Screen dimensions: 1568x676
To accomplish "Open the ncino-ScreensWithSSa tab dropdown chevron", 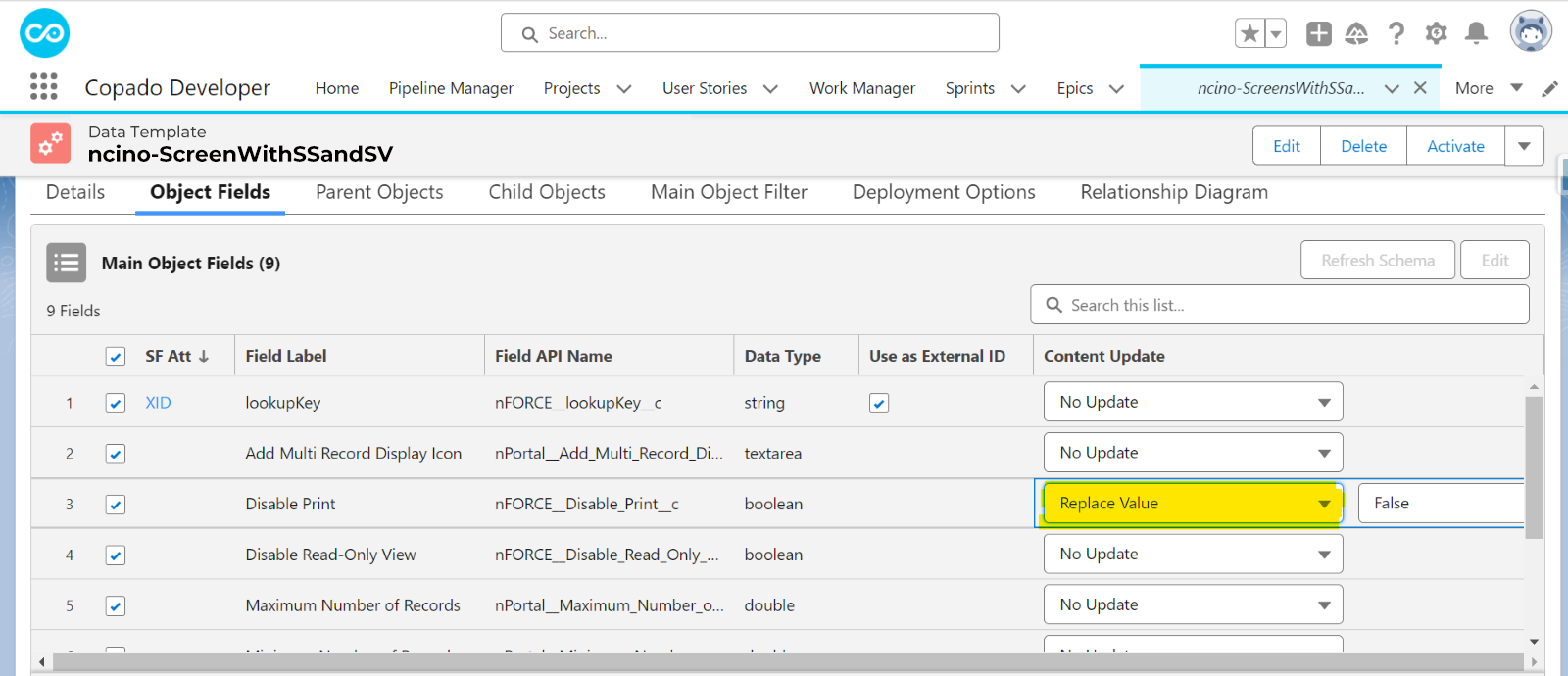I will [x=1392, y=88].
